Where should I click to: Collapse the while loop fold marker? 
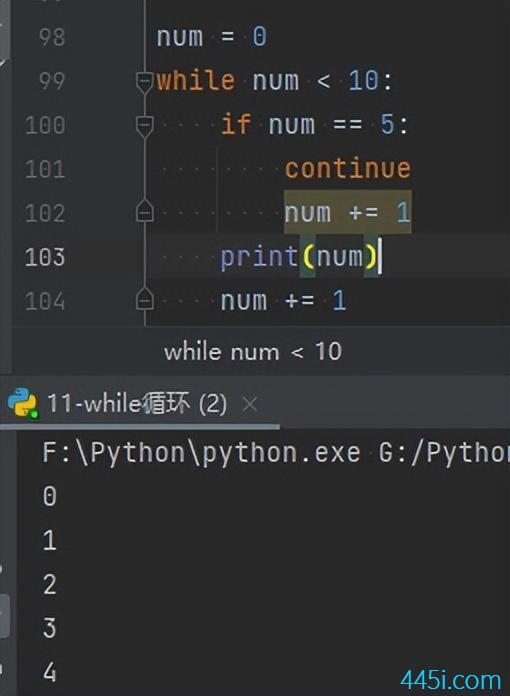click(x=145, y=82)
